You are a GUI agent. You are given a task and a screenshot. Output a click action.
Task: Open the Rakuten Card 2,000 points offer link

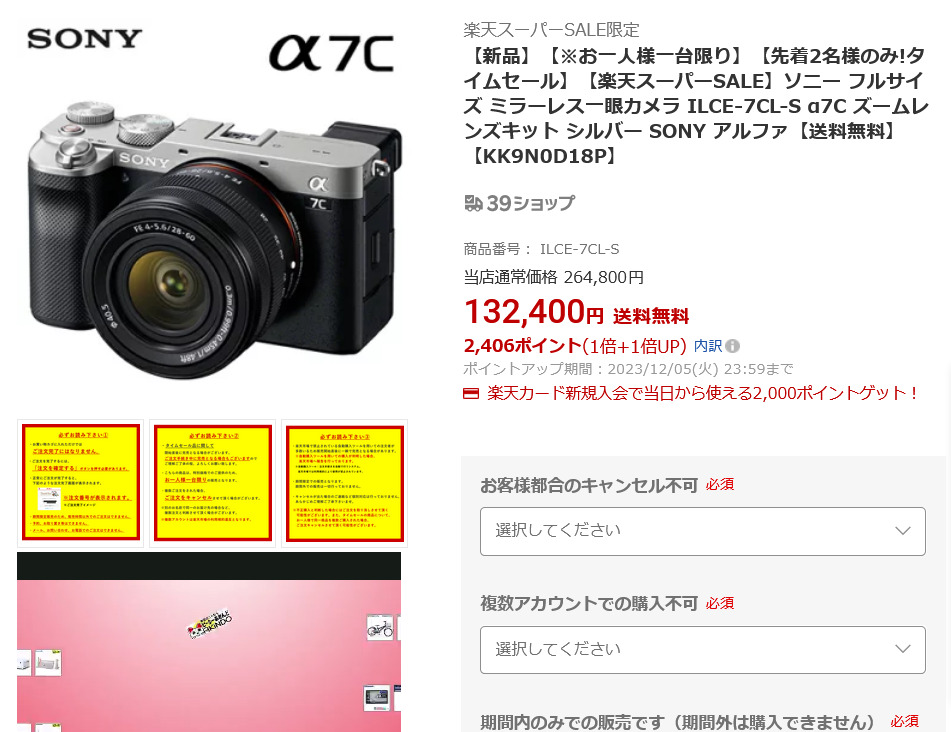tap(703, 393)
